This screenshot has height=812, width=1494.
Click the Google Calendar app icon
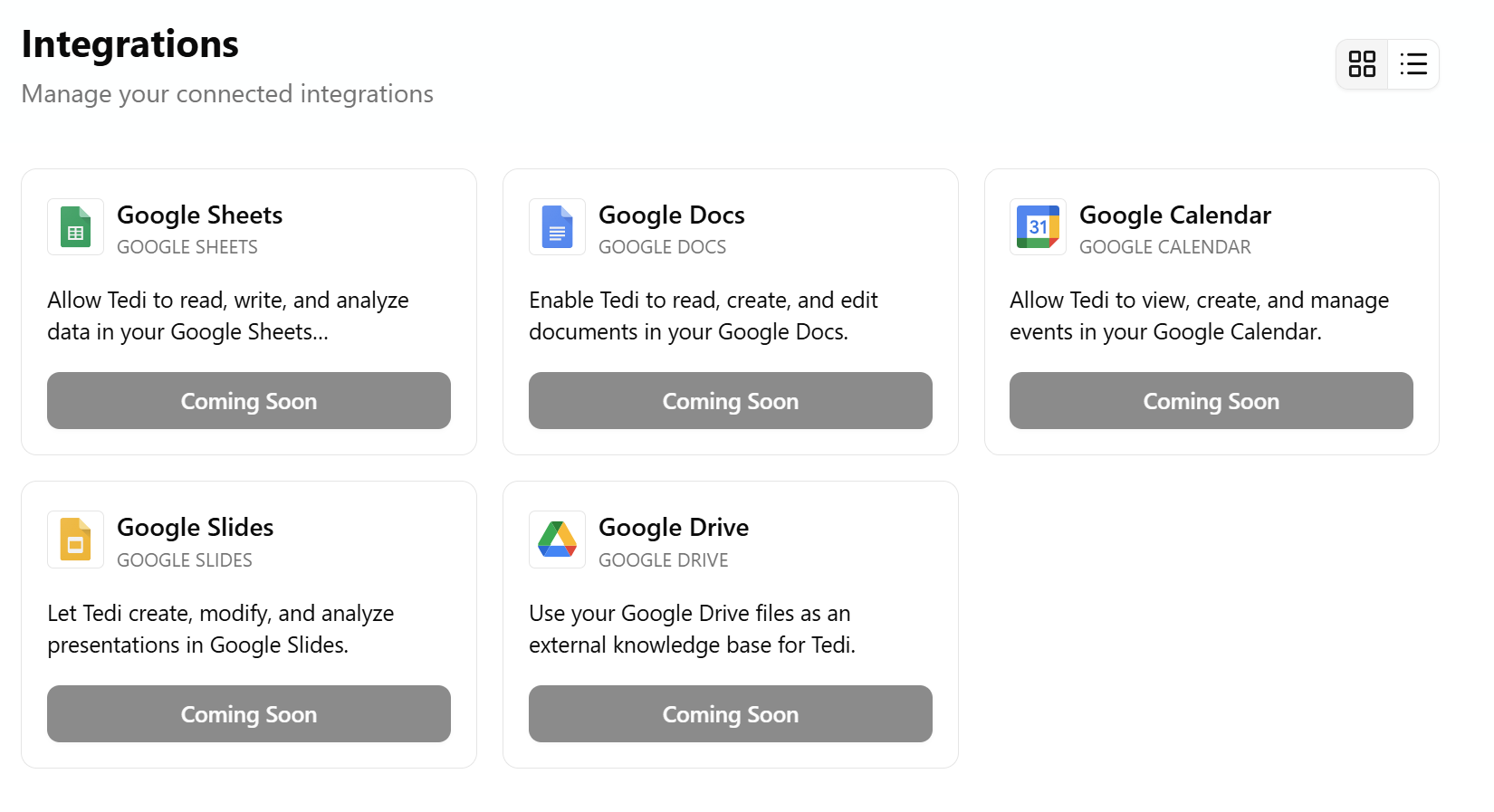coord(1039,227)
